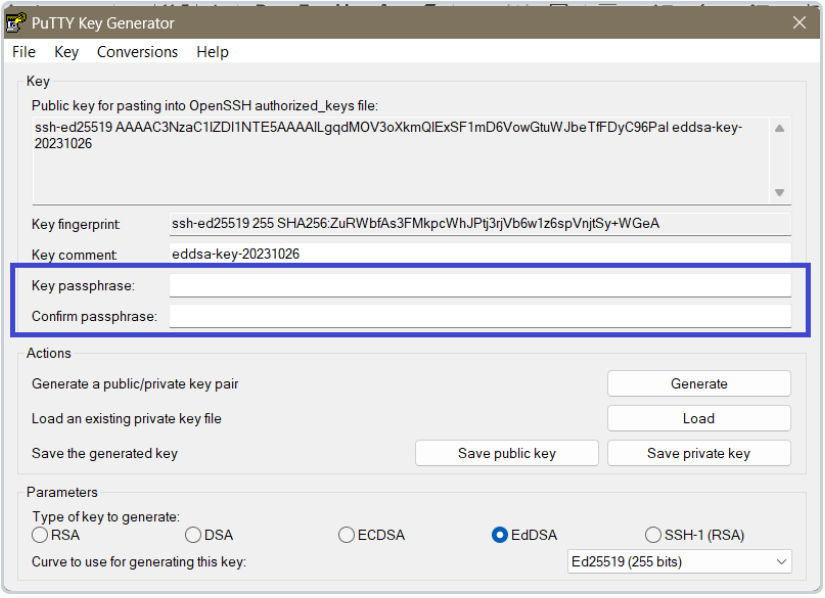Click 'Public key for pasting into OpenSSH' label
Viewport: 825px width, 598px height.
click(205, 106)
